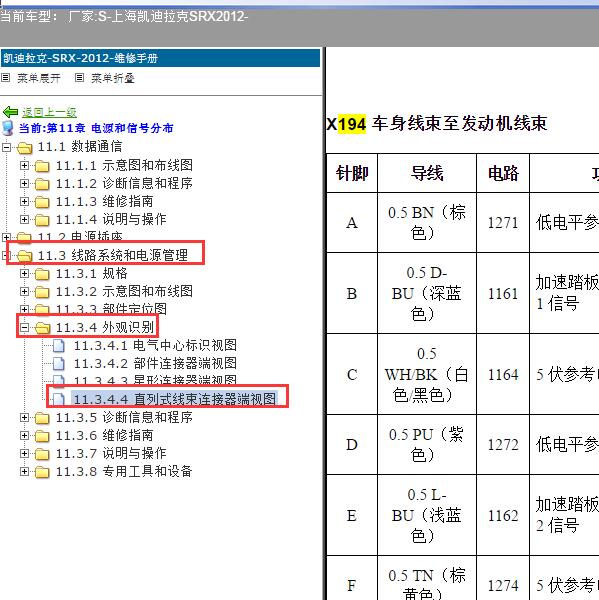Click page icon of 11.3.4.2 部件连接器端视图
The width and height of the screenshot is (599, 600).
tap(59, 364)
